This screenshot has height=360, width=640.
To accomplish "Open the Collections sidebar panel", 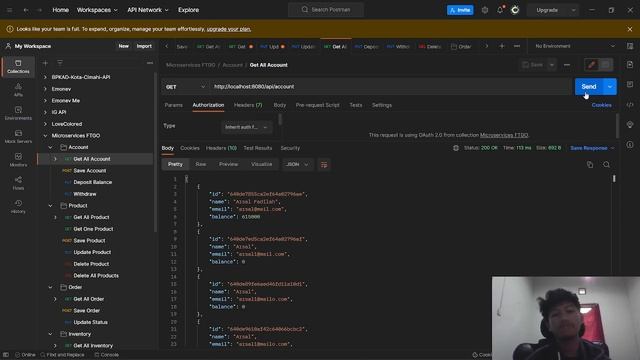I will pos(18,66).
